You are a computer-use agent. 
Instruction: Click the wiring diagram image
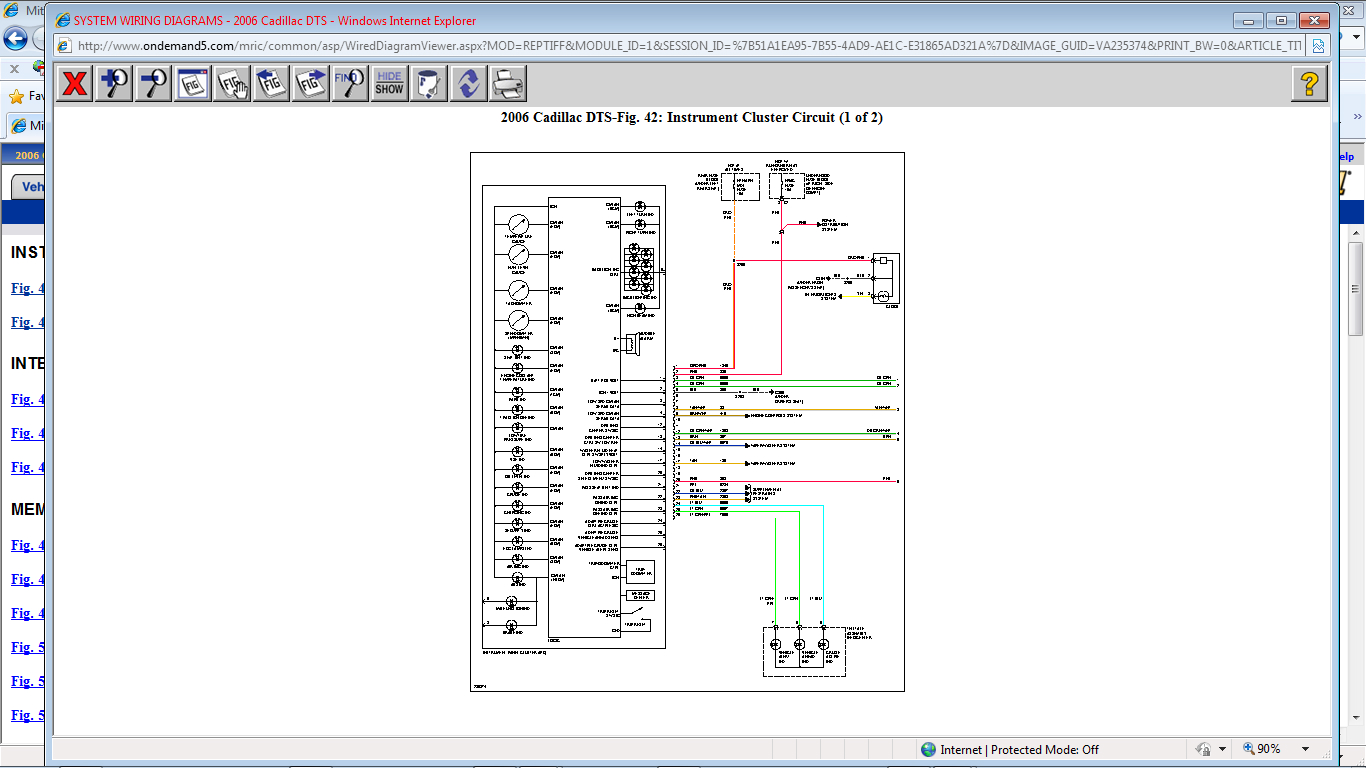(x=687, y=421)
